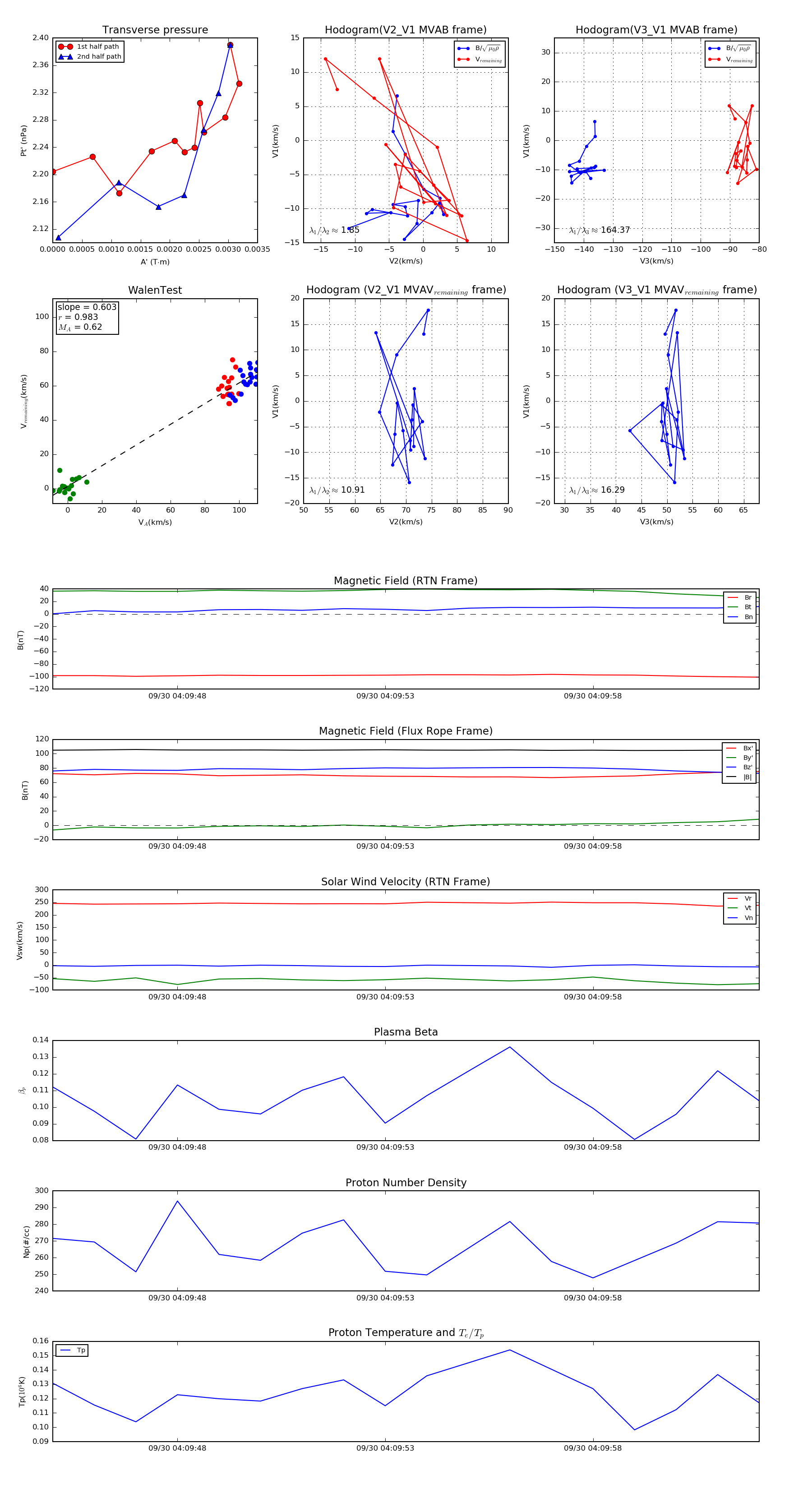Click 'Hodogram (V3_V1 MVAV remaining frame)' title

tap(656, 290)
